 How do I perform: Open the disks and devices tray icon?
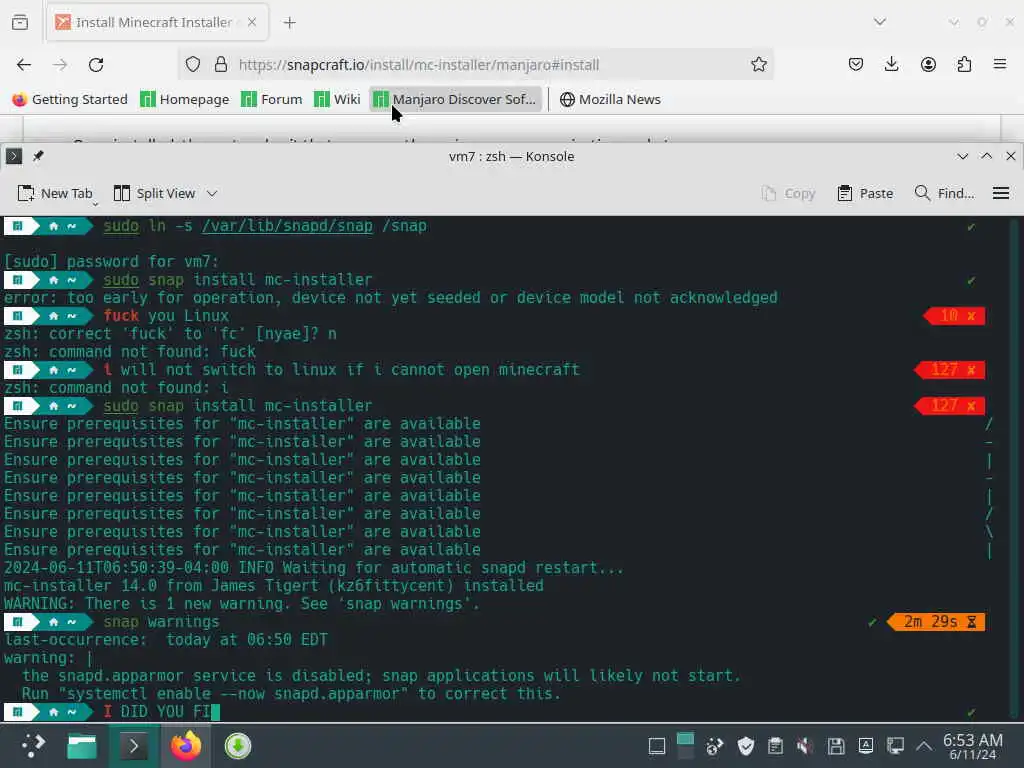coord(835,746)
